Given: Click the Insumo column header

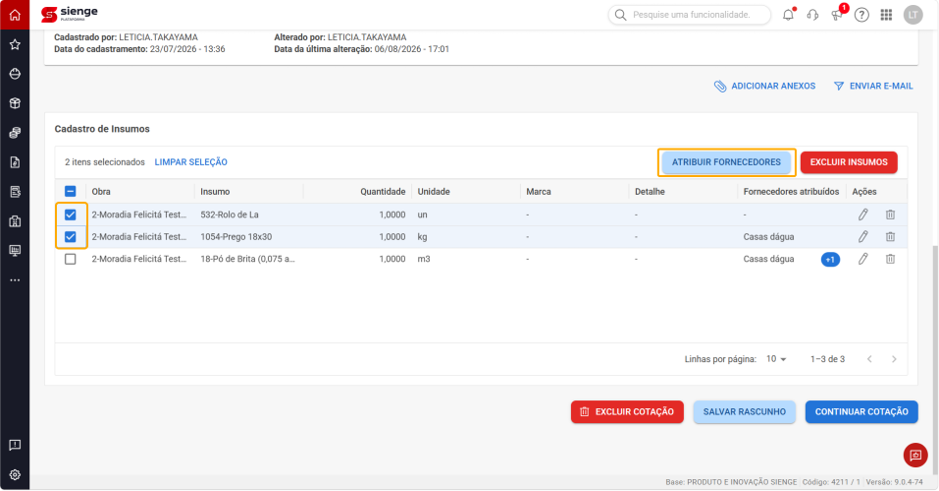Looking at the screenshot, I should [x=215, y=192].
